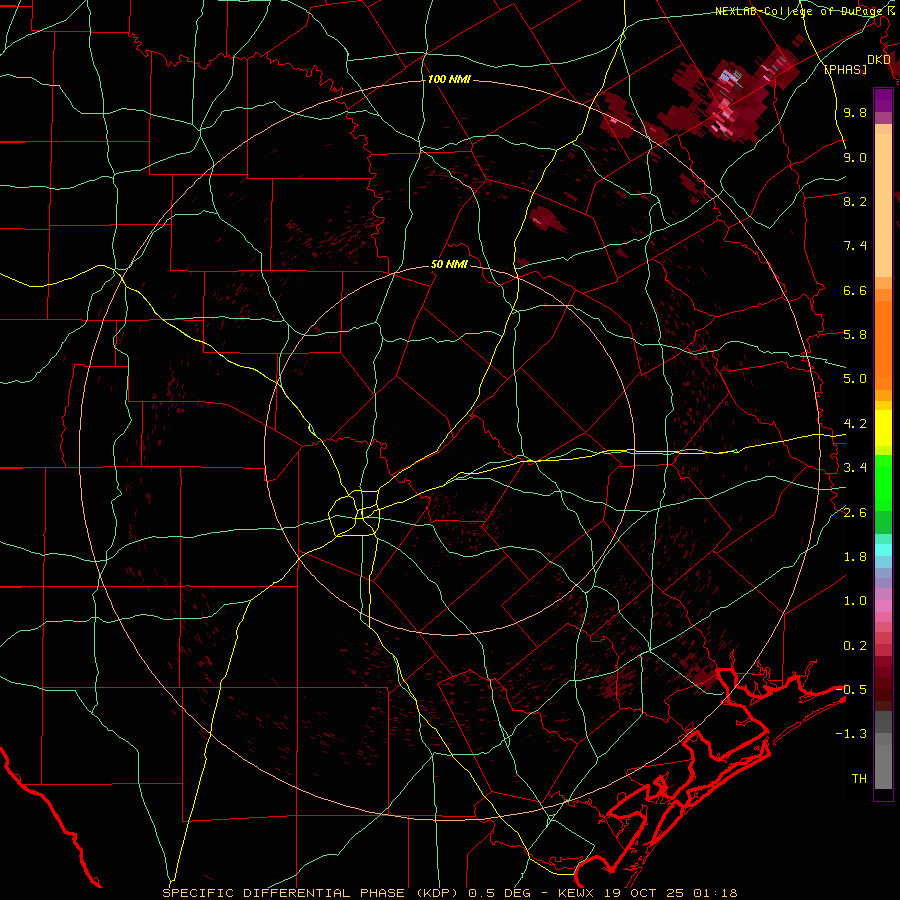Image resolution: width=900 pixels, height=900 pixels.
Task: Click the cyan segment of the color bar
Action: tap(883, 549)
